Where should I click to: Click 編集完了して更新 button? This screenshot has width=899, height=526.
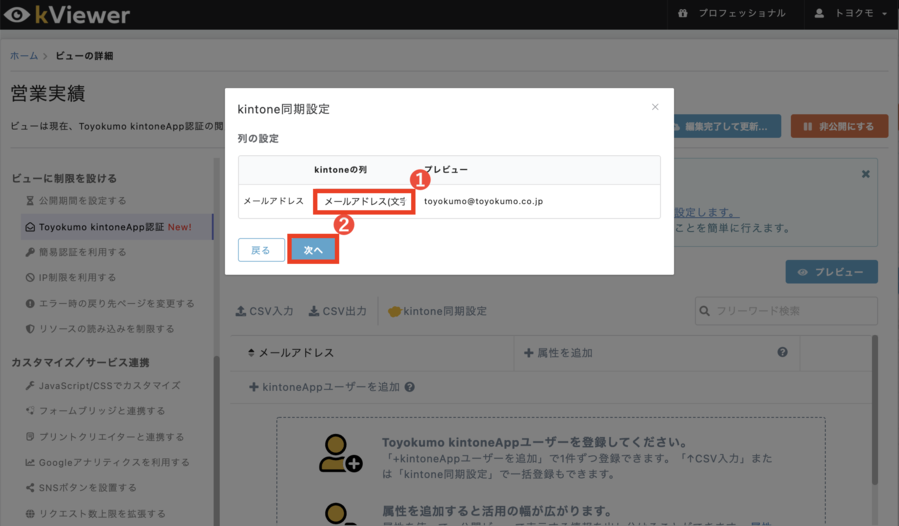click(x=727, y=126)
